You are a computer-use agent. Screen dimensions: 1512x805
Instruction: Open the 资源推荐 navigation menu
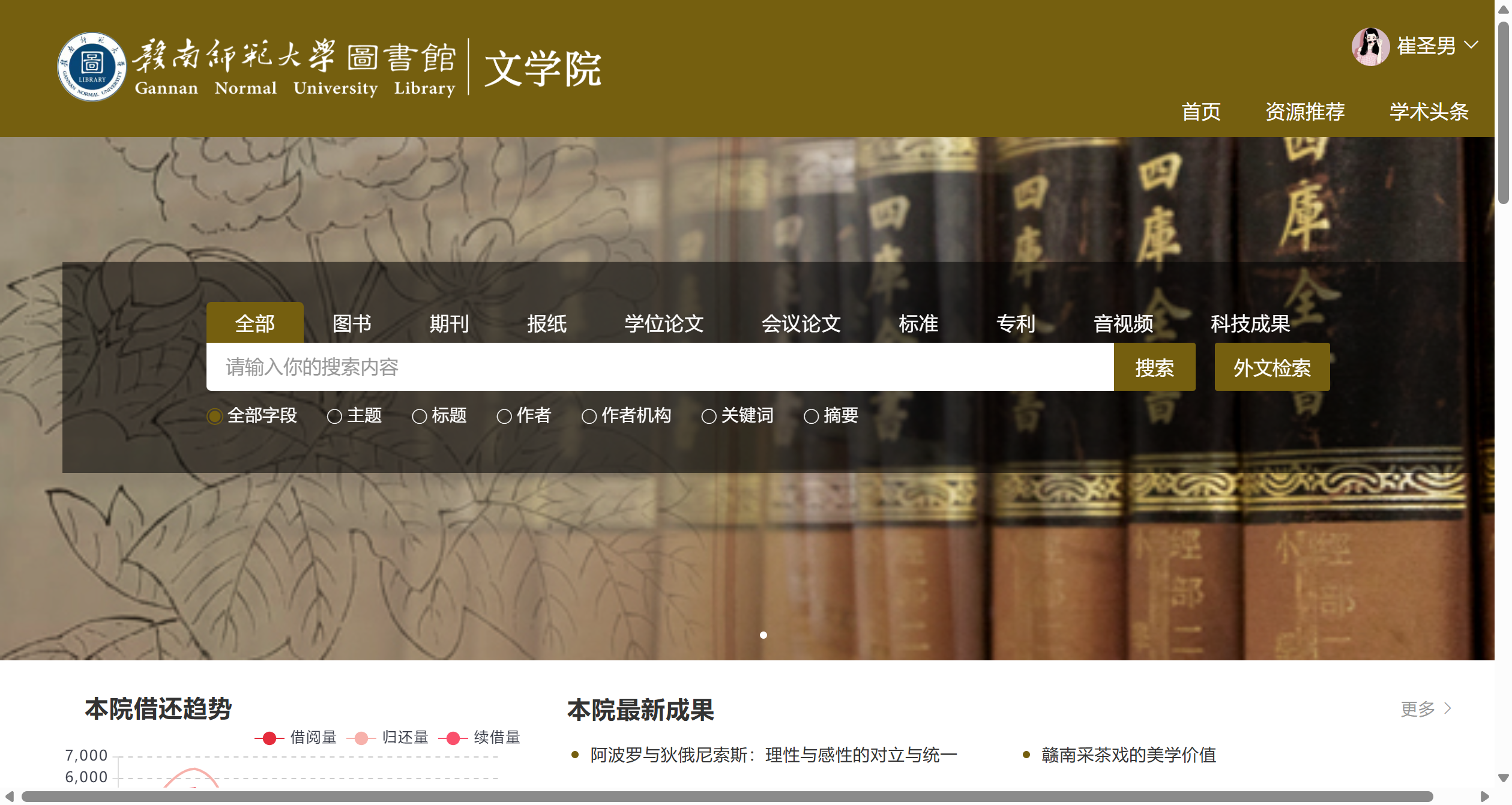(1304, 112)
